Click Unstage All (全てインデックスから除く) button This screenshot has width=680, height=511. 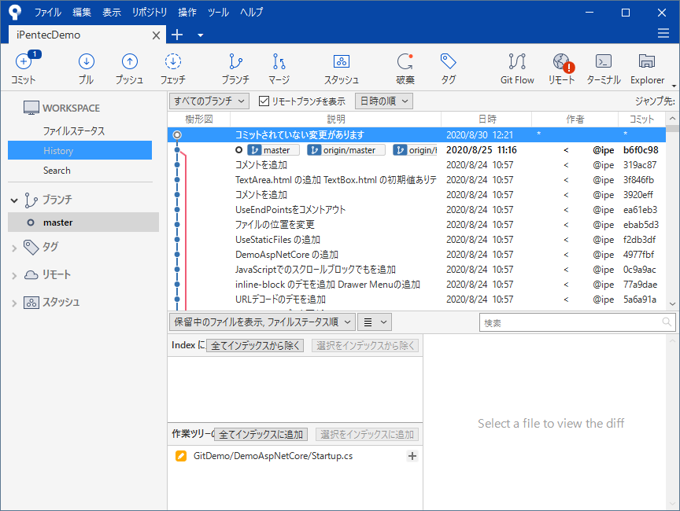(255, 346)
